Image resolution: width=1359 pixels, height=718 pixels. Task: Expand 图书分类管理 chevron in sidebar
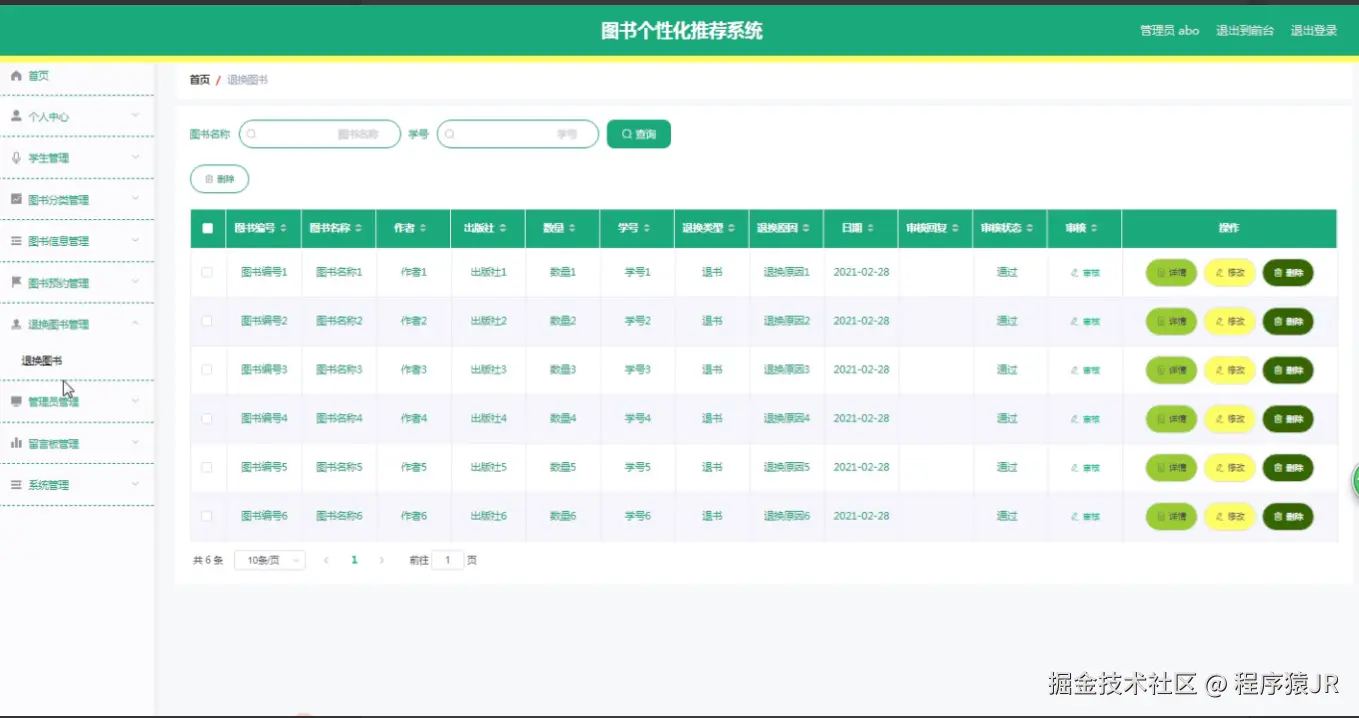click(x=135, y=199)
